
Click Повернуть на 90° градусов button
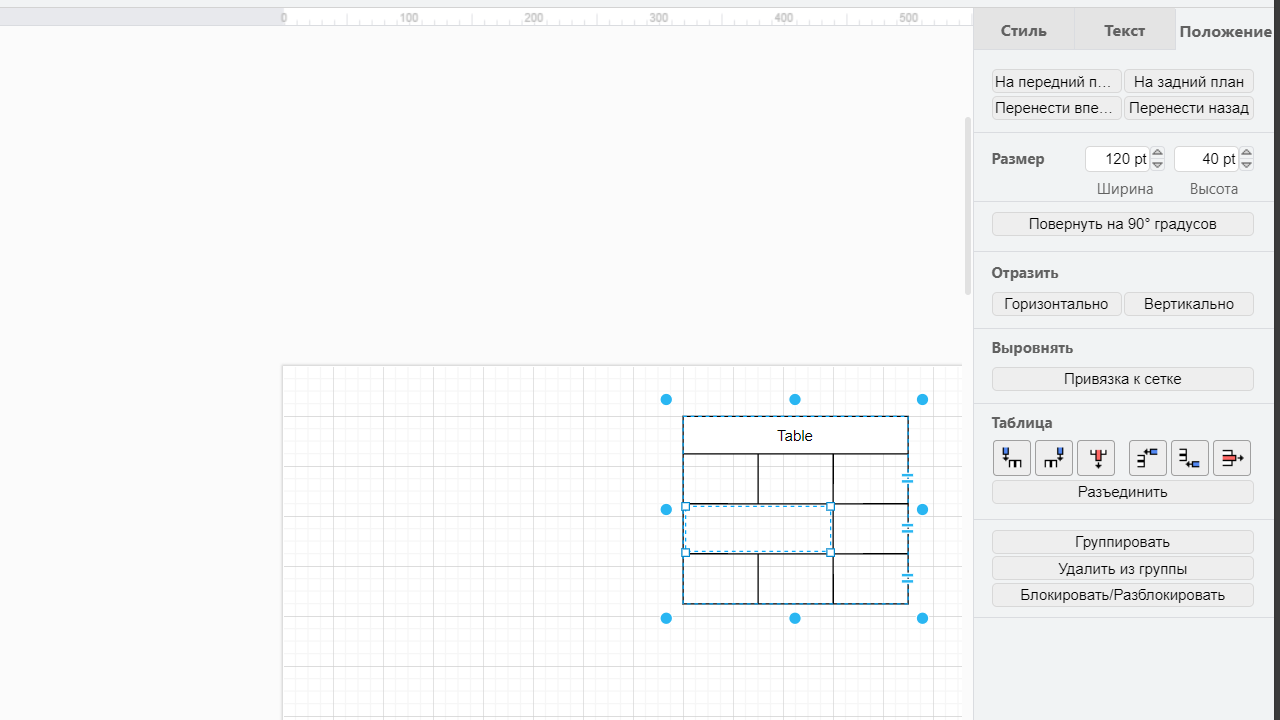point(1122,224)
